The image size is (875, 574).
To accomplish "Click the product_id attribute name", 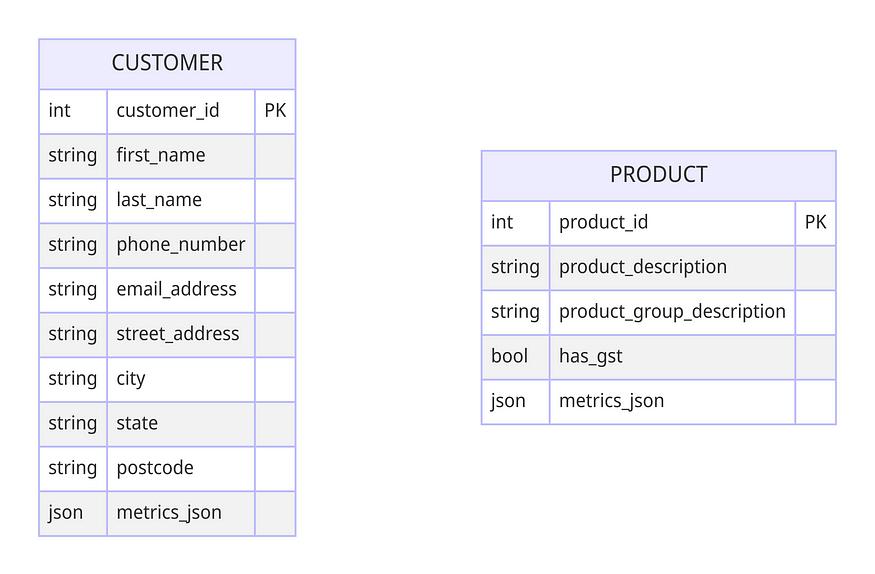I will 603,222.
